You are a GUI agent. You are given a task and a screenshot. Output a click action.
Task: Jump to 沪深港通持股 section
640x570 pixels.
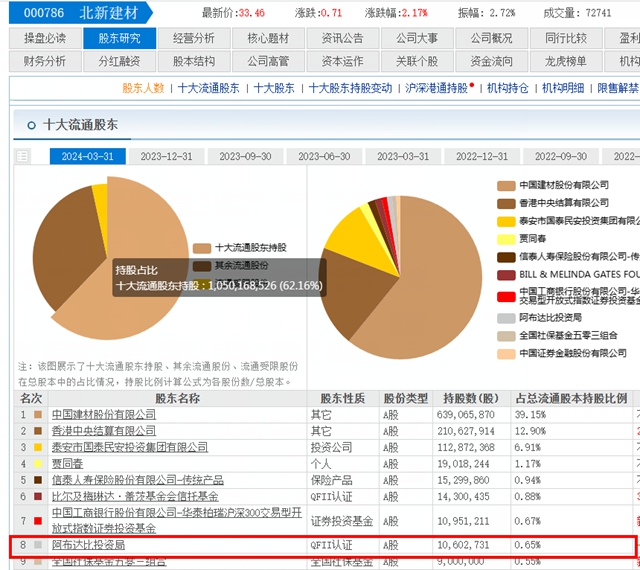coord(436,88)
